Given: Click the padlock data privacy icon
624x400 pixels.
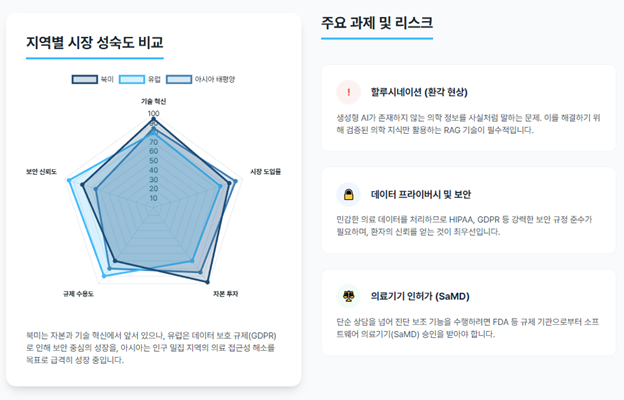Looking at the screenshot, I should [349, 195].
